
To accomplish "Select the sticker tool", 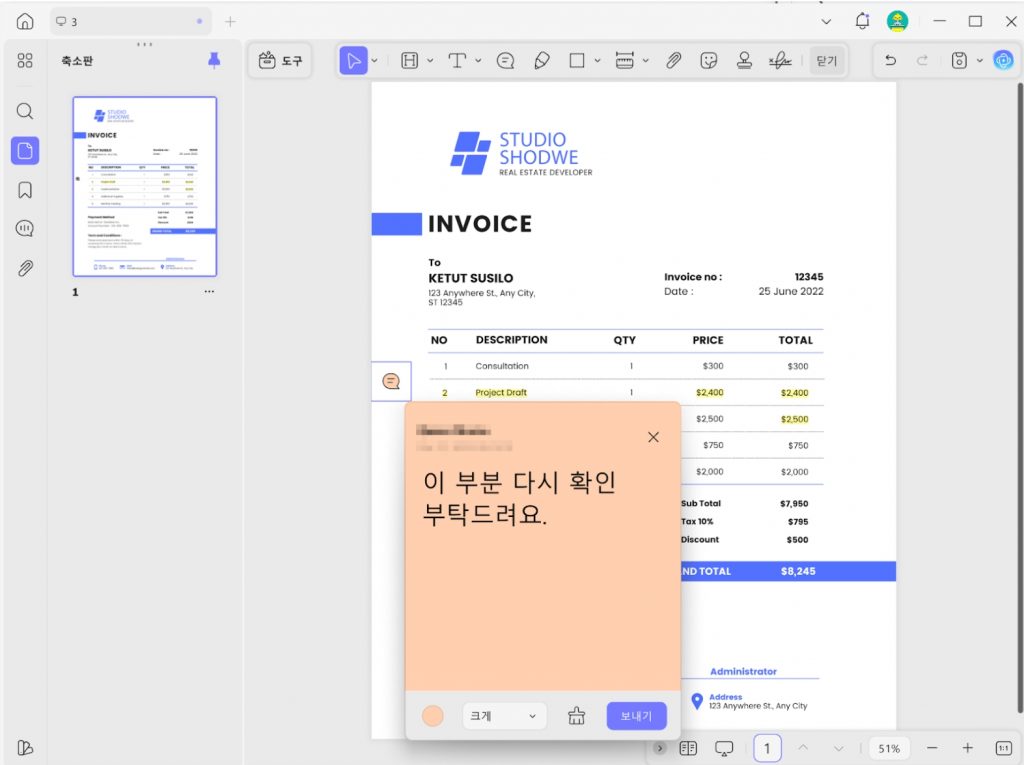I will point(709,61).
